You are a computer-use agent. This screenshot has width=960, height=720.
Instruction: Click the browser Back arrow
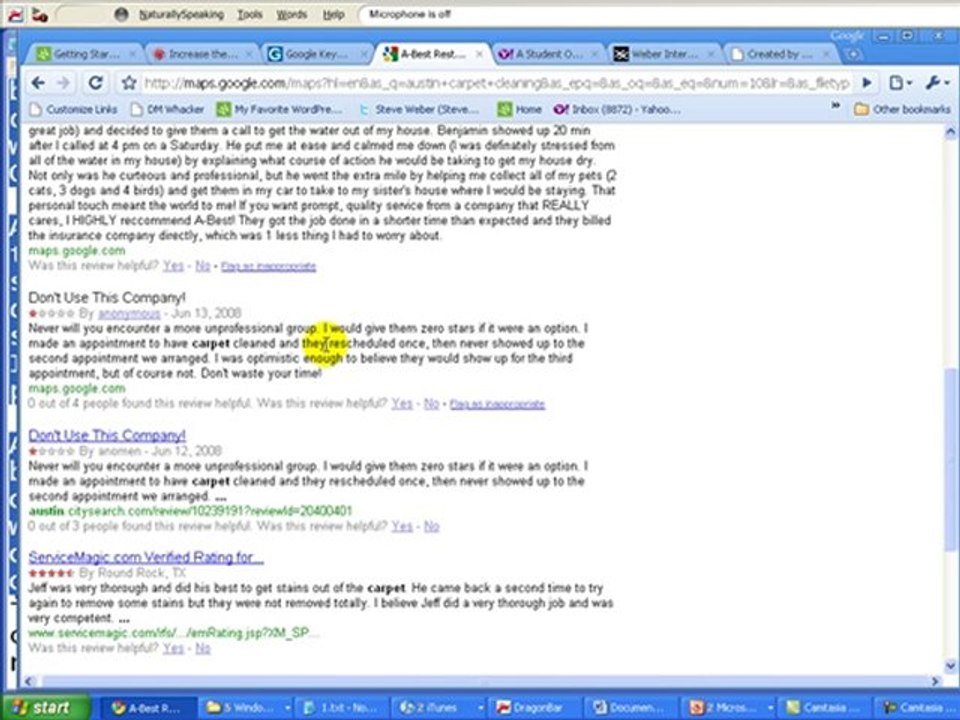(38, 83)
